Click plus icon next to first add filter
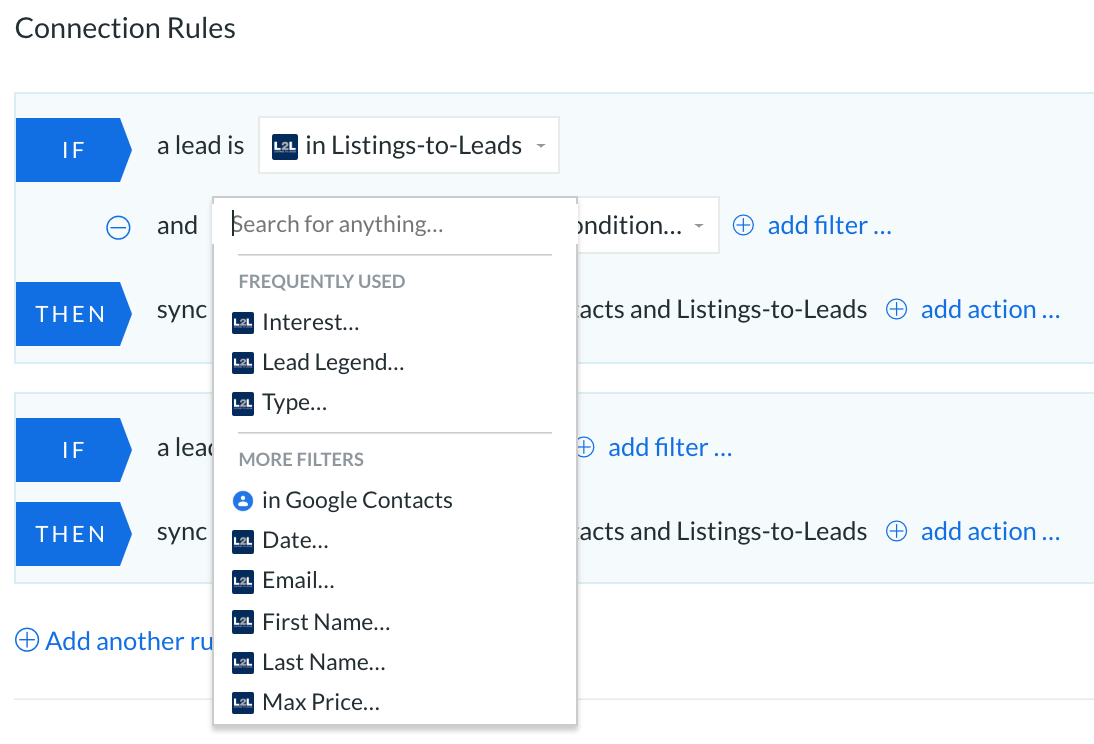Viewport: 1094px width, 744px height. click(x=743, y=225)
